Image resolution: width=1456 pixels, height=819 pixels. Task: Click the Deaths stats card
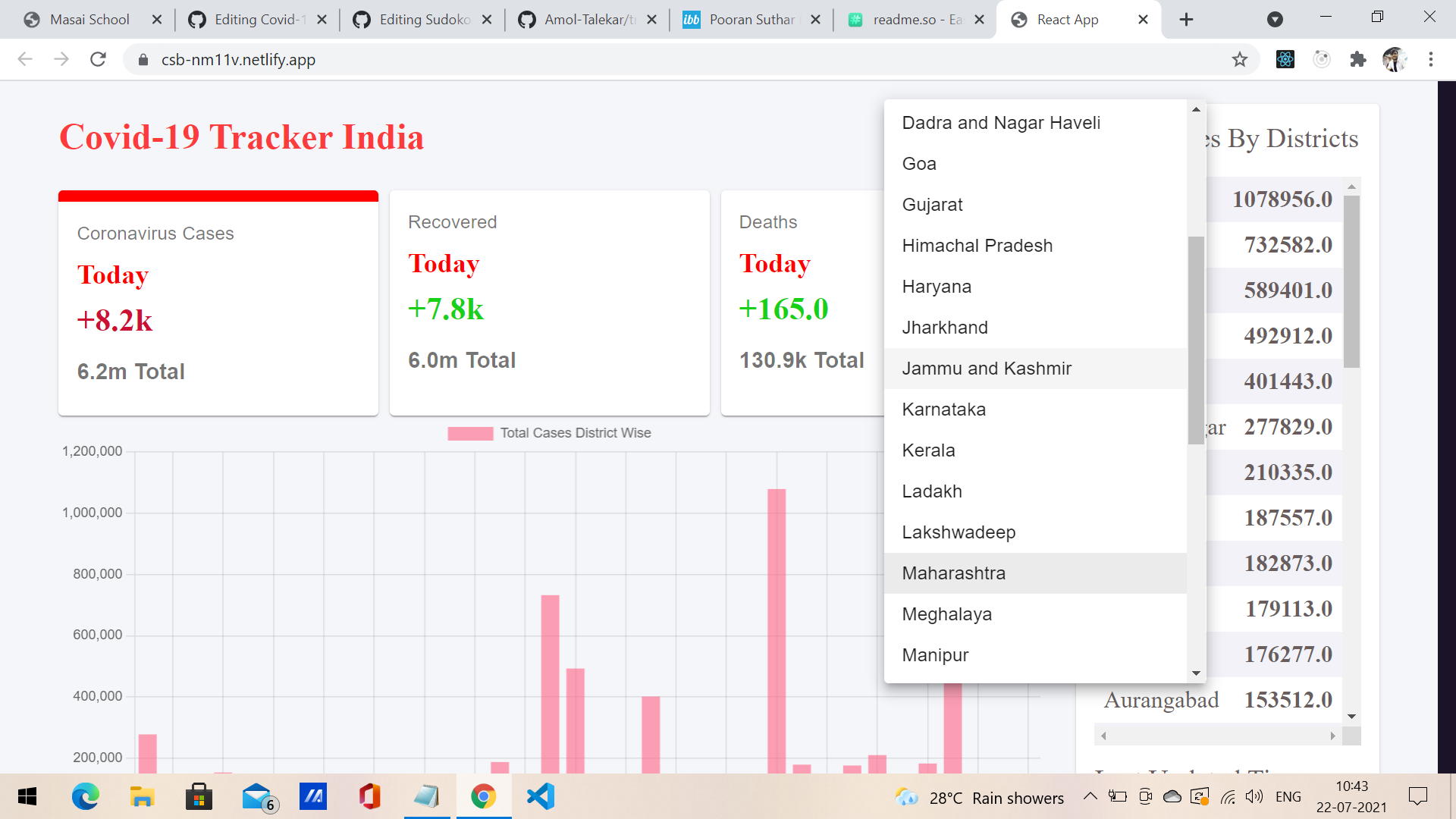[x=802, y=303]
